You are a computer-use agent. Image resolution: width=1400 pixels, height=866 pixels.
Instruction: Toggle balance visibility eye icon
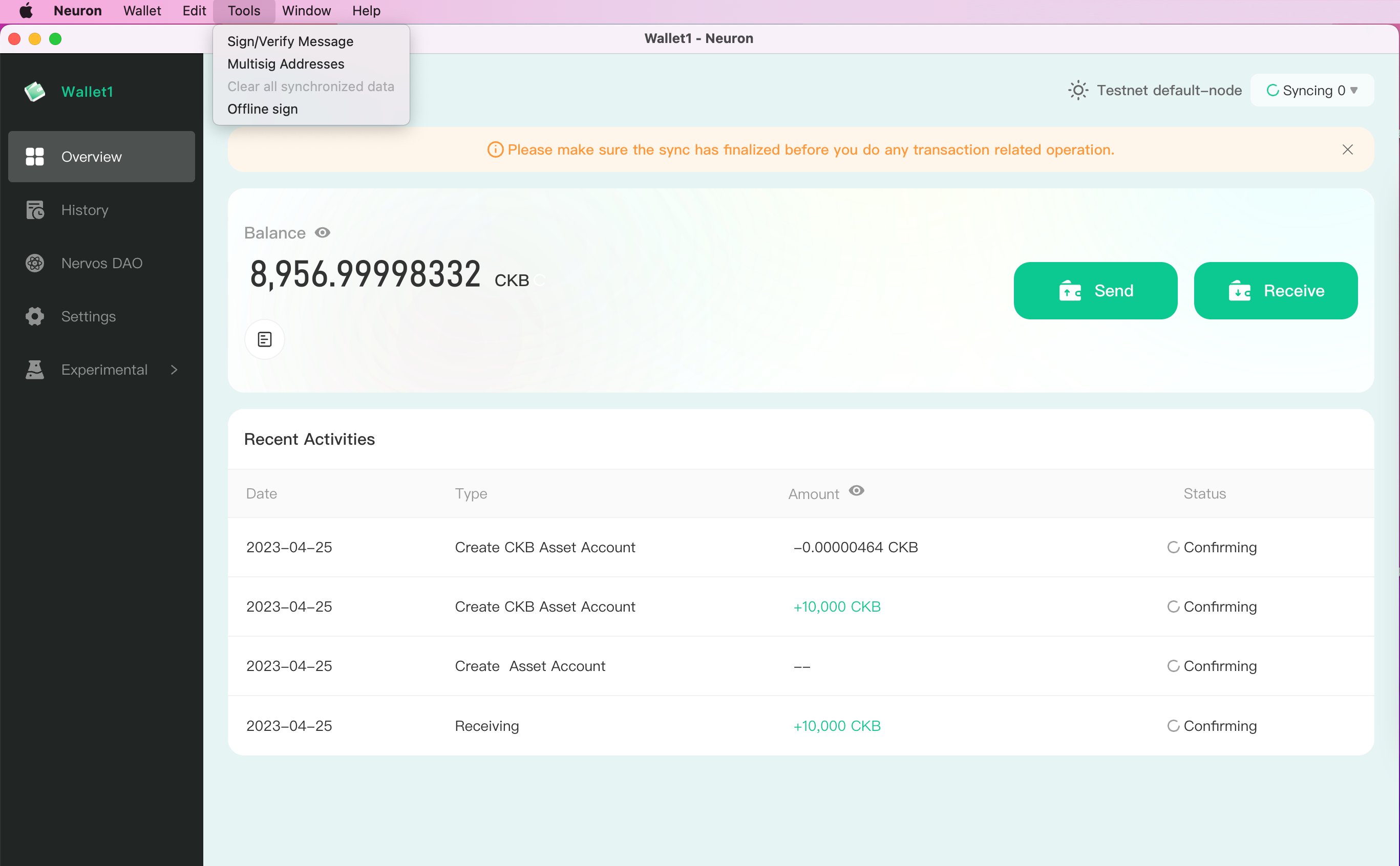click(322, 232)
